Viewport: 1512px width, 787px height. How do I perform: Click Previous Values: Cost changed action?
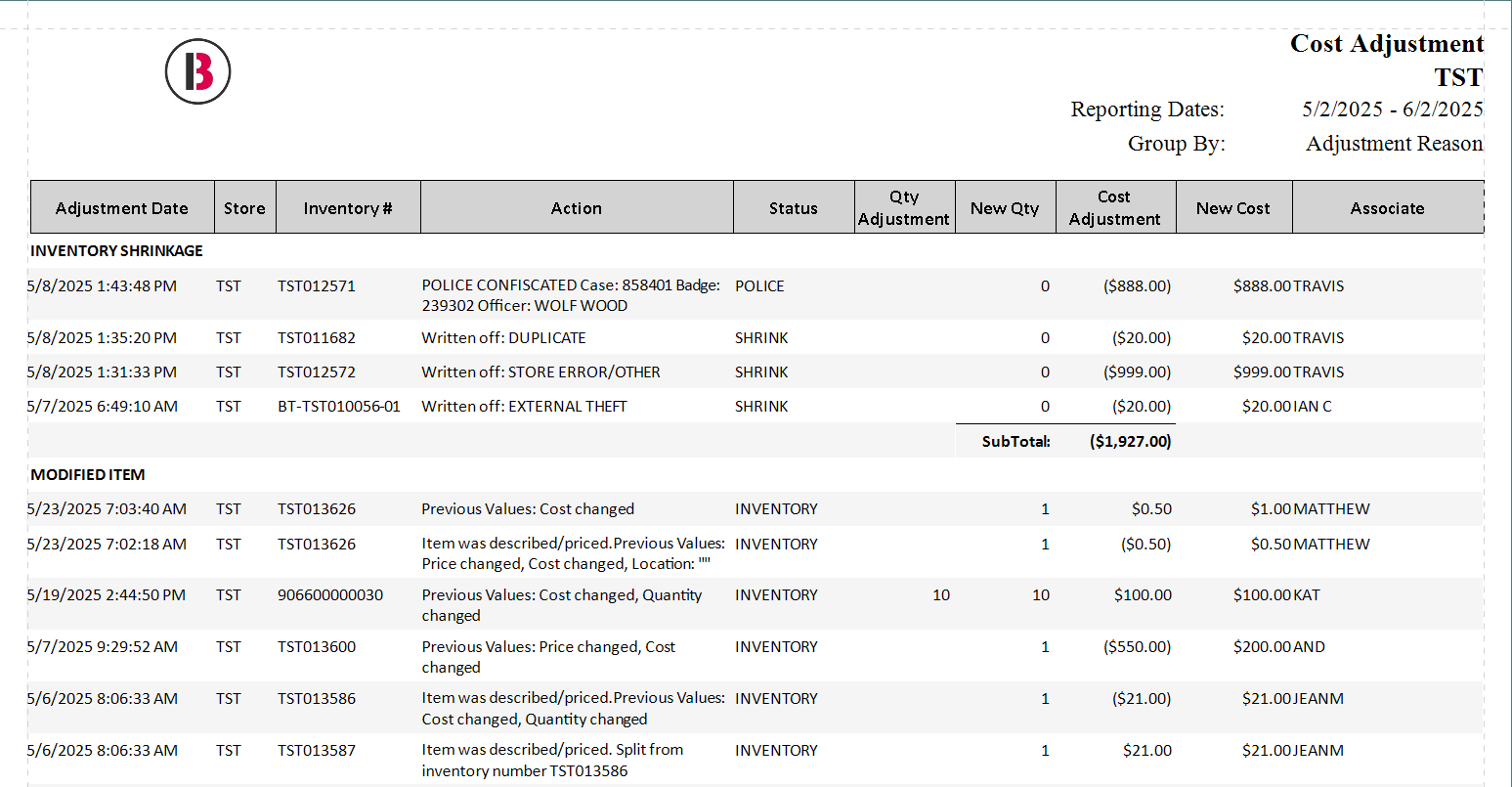point(528,508)
